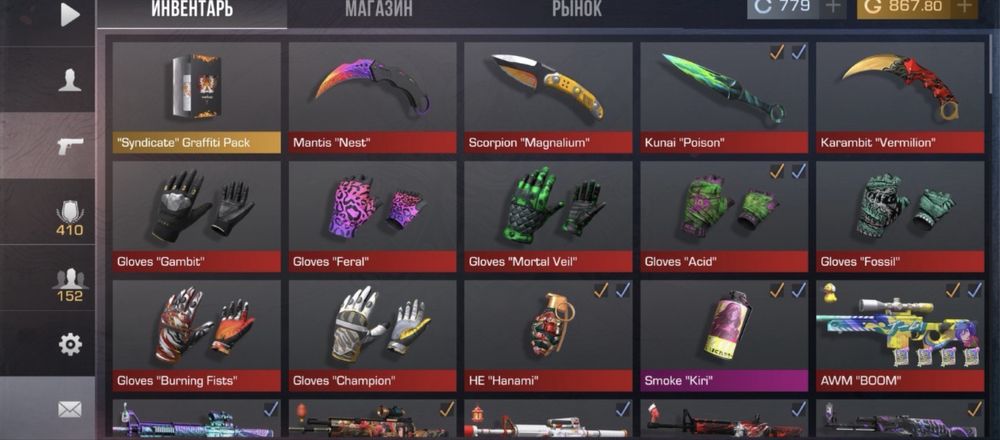This screenshot has width=1000, height=440.
Task: Open the settings gear icon
Action: tap(70, 344)
